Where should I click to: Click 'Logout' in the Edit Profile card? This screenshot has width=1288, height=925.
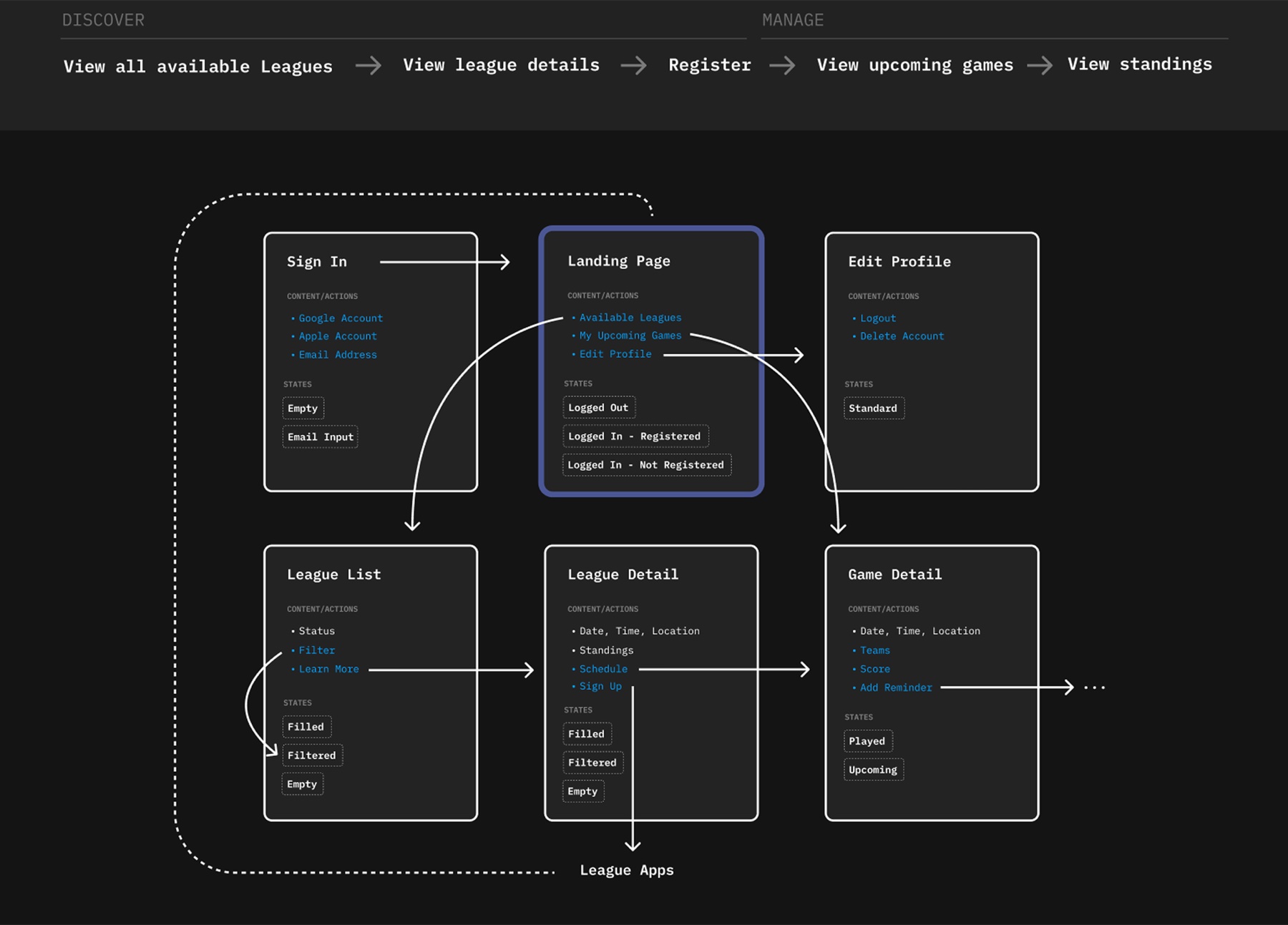pos(878,318)
